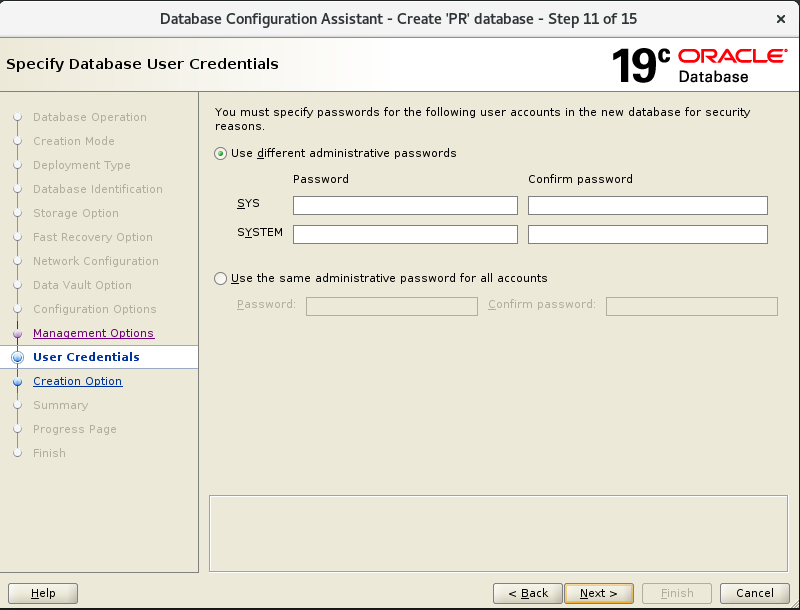Viewport: 800px width, 610px height.
Task: Click the Next button
Action: click(x=599, y=593)
